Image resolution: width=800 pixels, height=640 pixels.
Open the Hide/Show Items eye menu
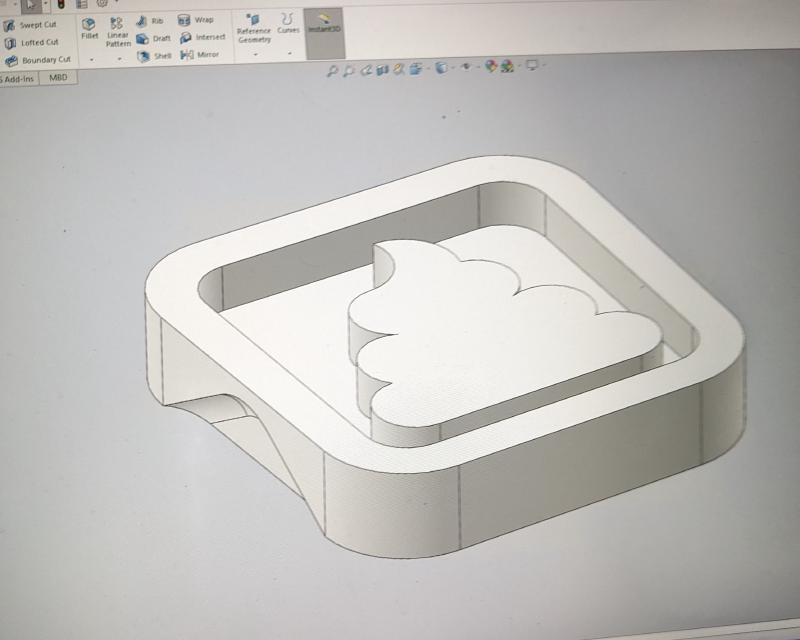tap(466, 68)
